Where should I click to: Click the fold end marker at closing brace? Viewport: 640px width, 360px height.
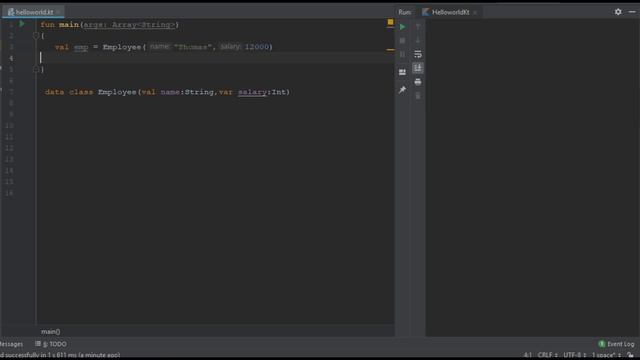(x=36, y=69)
